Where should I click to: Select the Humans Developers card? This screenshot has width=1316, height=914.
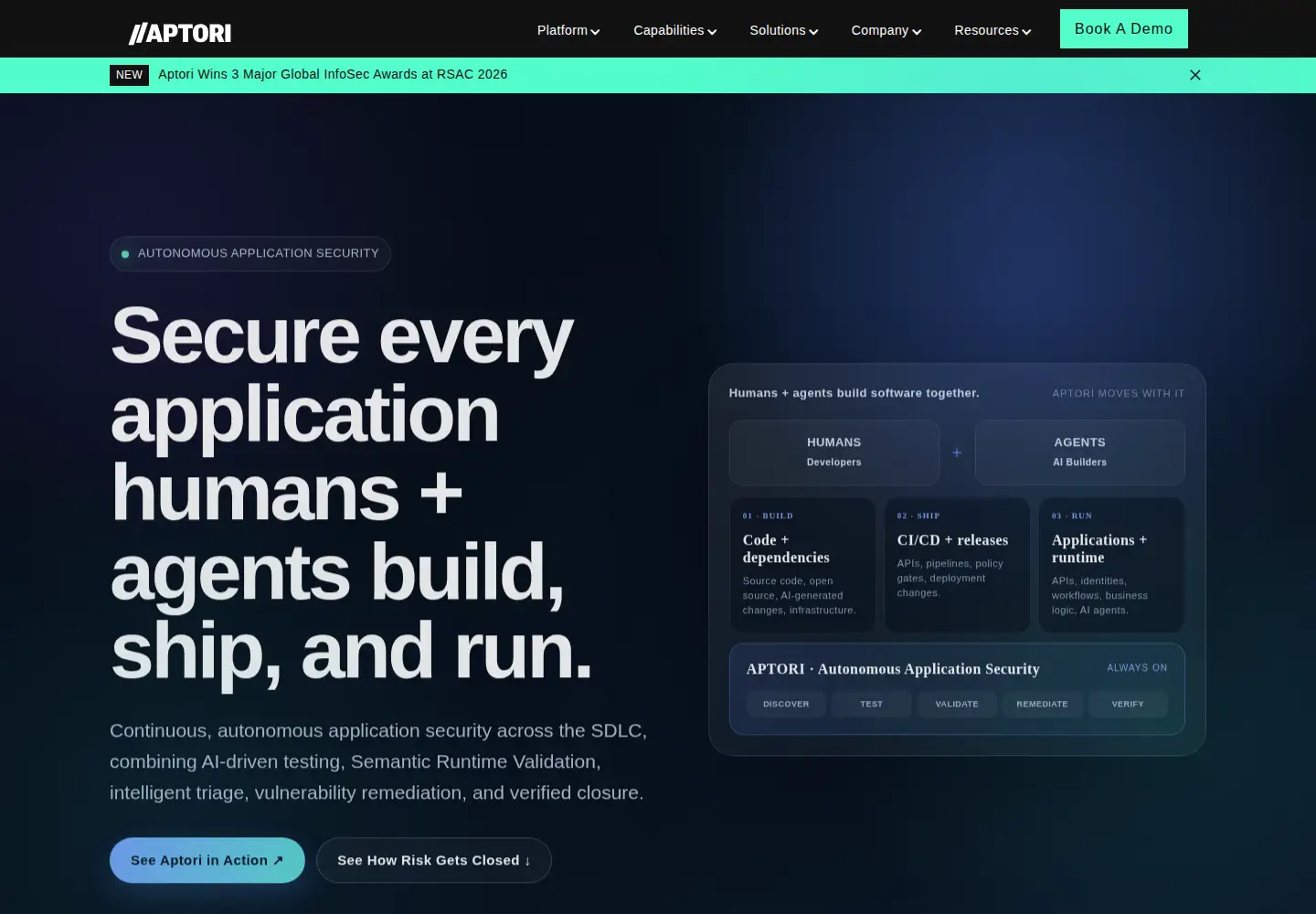pyautogui.click(x=834, y=452)
